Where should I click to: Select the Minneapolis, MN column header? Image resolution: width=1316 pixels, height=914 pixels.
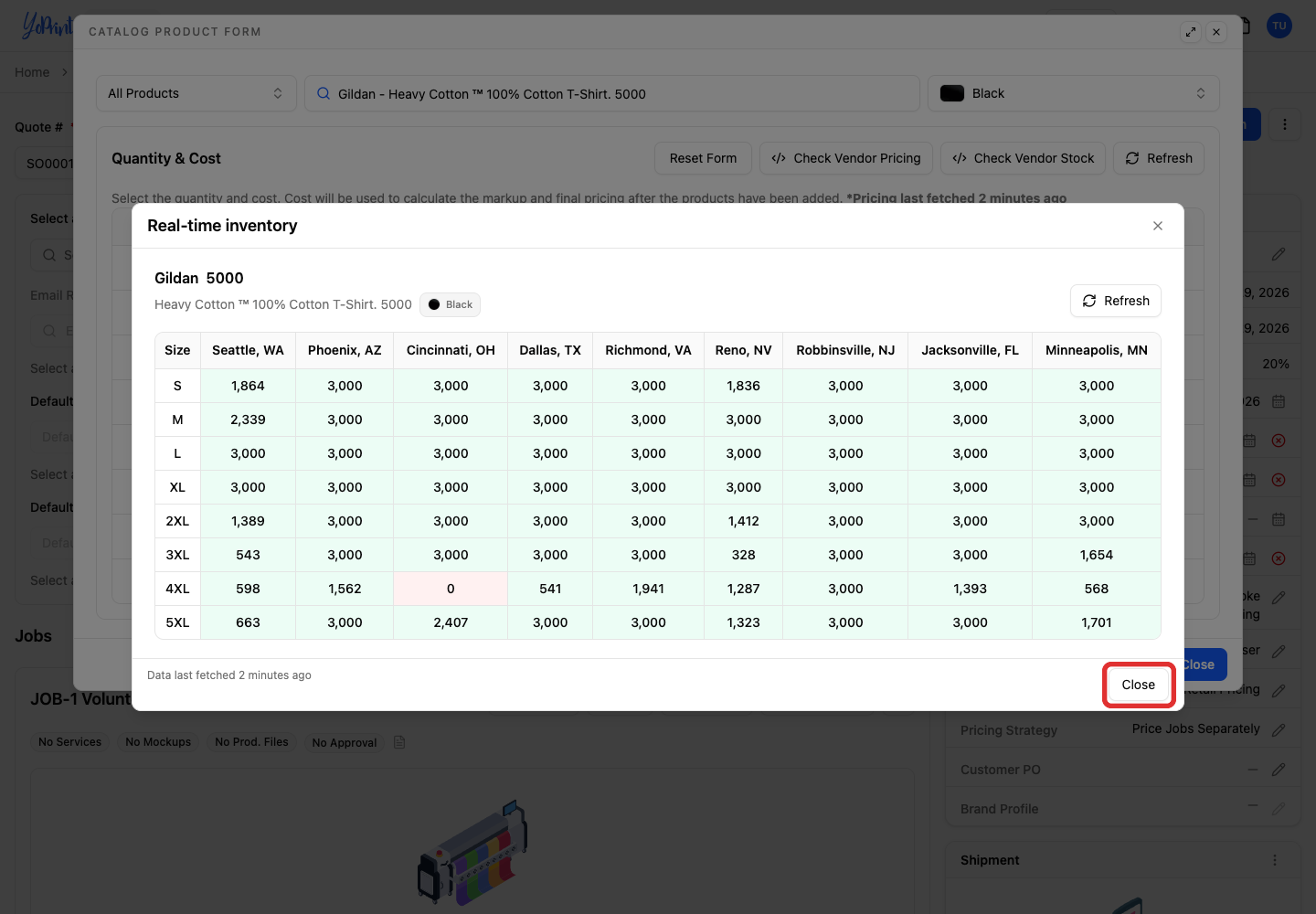[x=1097, y=350]
